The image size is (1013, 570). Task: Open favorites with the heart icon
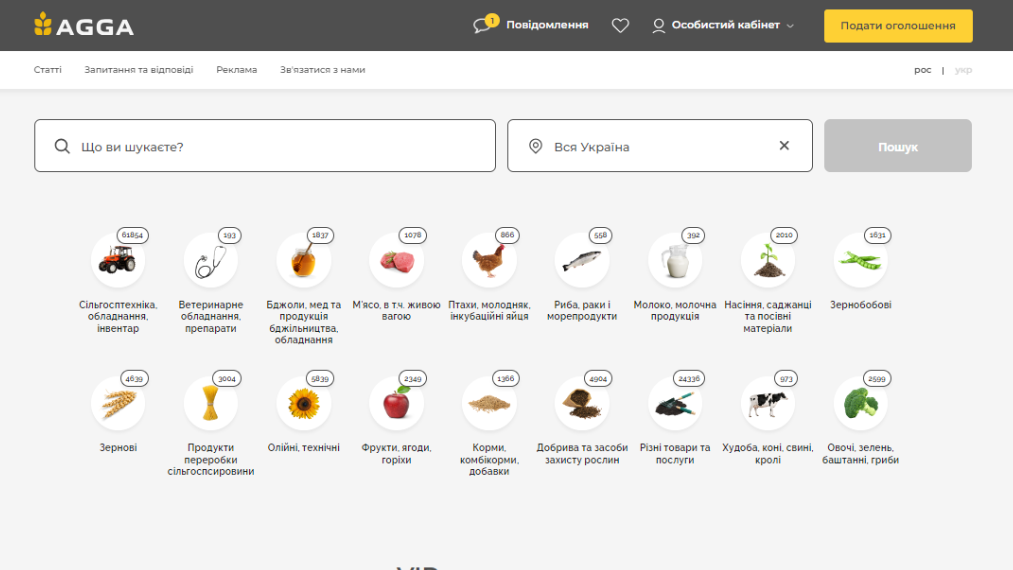coord(620,25)
